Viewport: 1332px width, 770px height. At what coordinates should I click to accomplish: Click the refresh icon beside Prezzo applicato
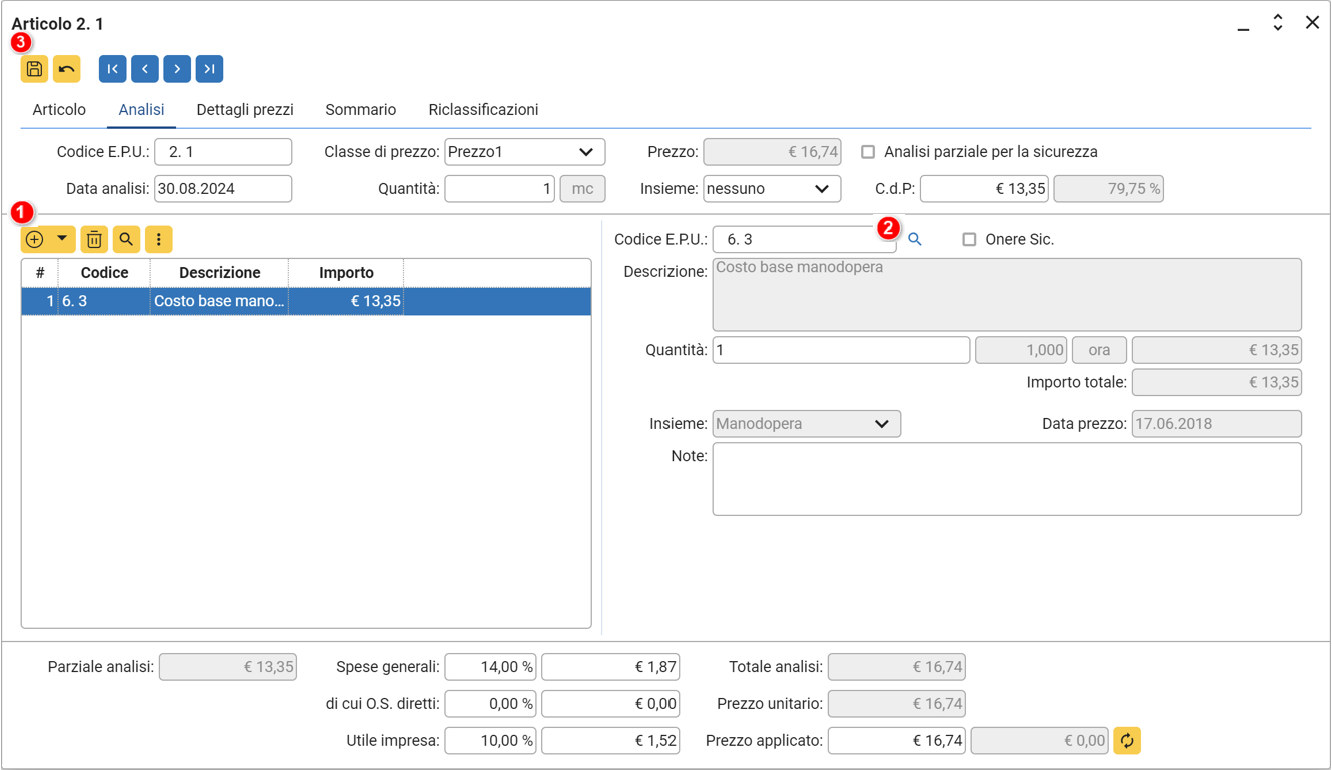click(1127, 741)
